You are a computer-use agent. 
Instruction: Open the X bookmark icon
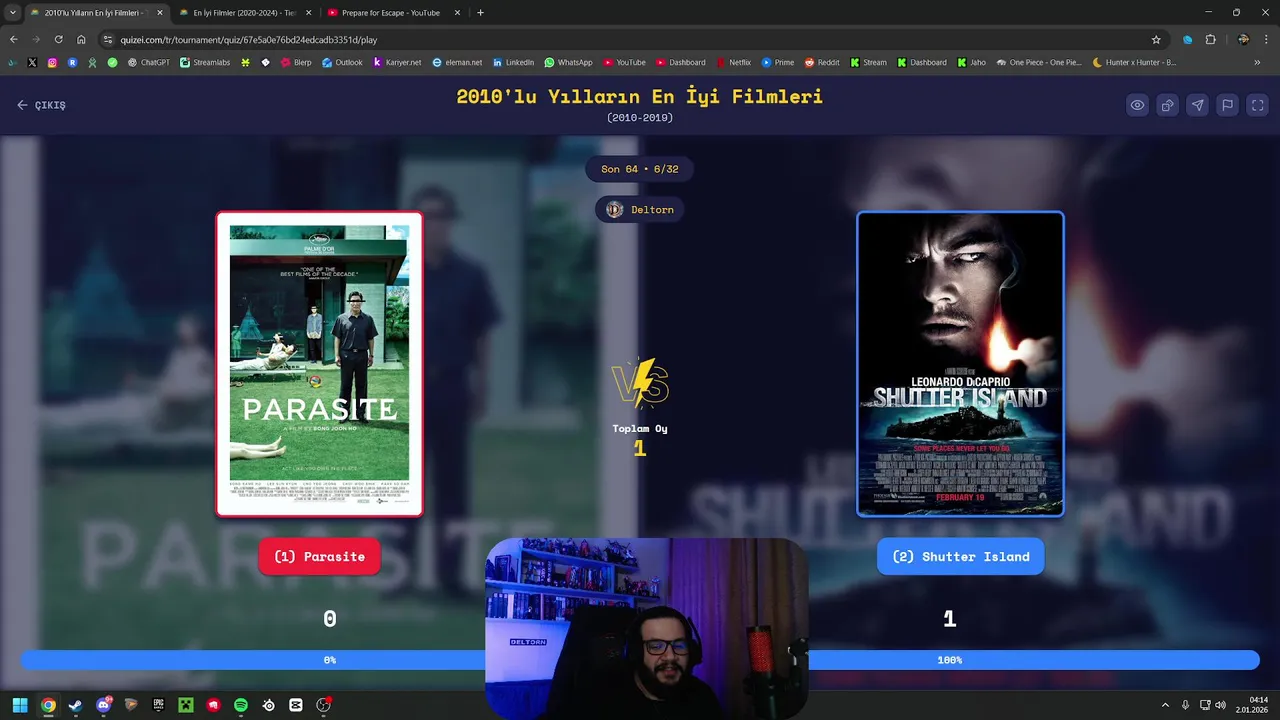pos(32,62)
